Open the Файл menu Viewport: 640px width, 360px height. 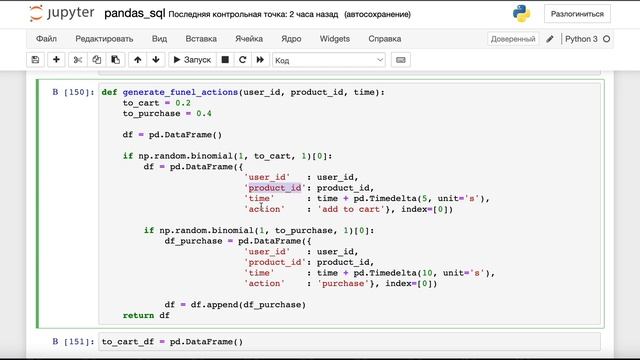click(46, 39)
